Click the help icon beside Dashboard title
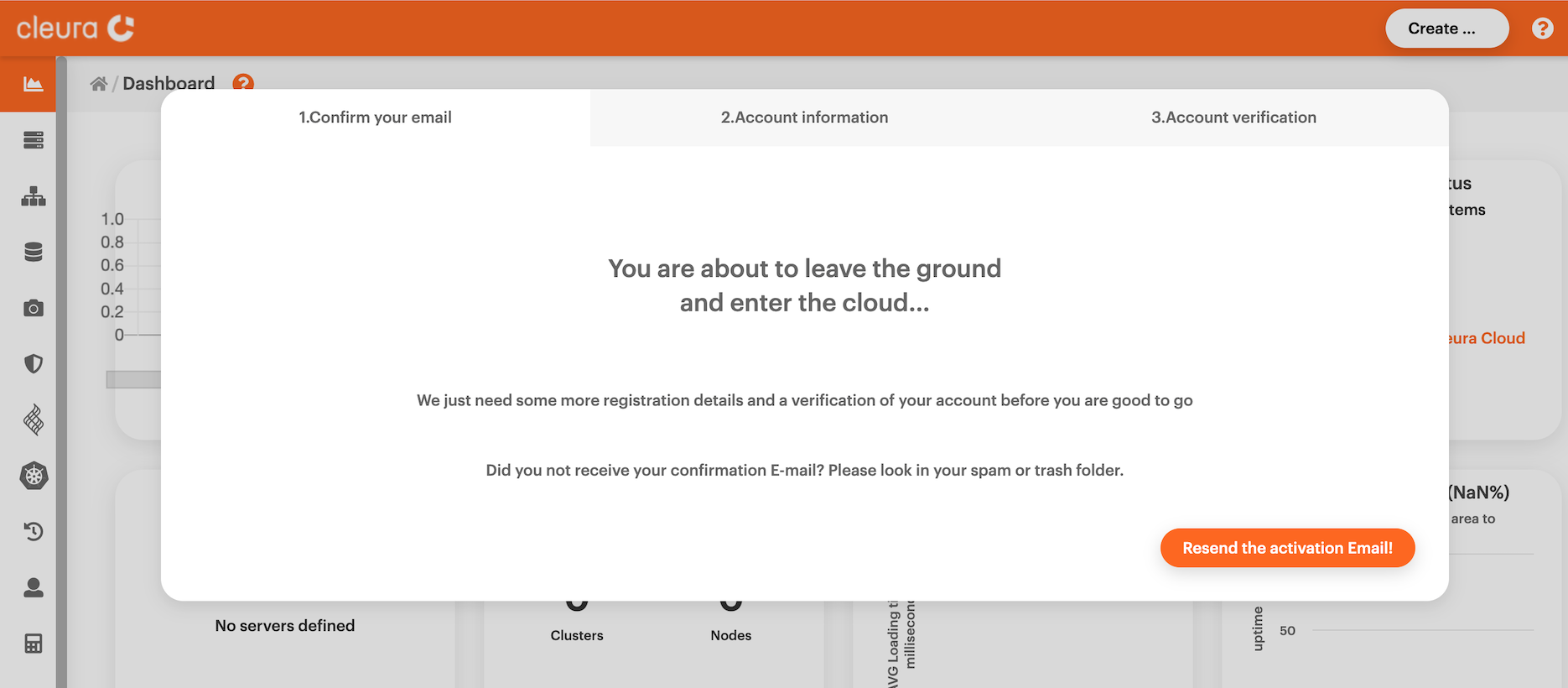The width and height of the screenshot is (1568, 688). 243,83
